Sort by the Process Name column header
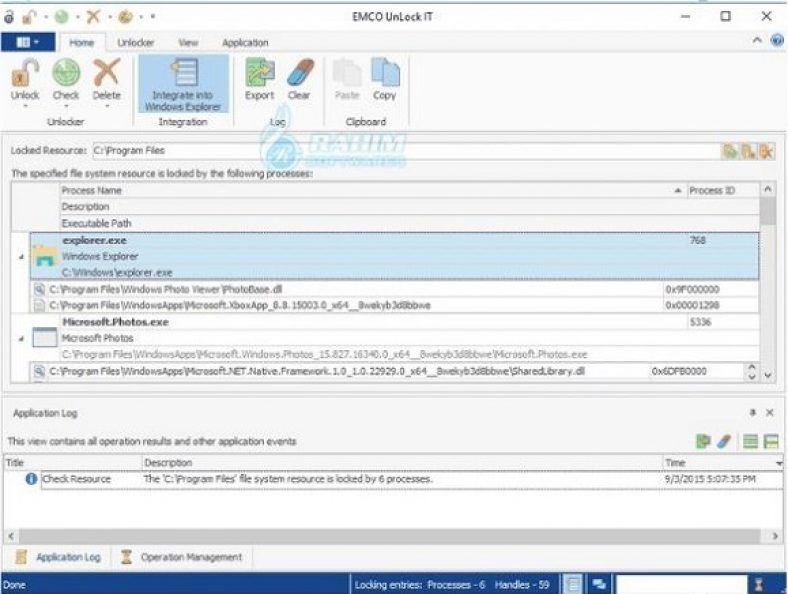 372,190
